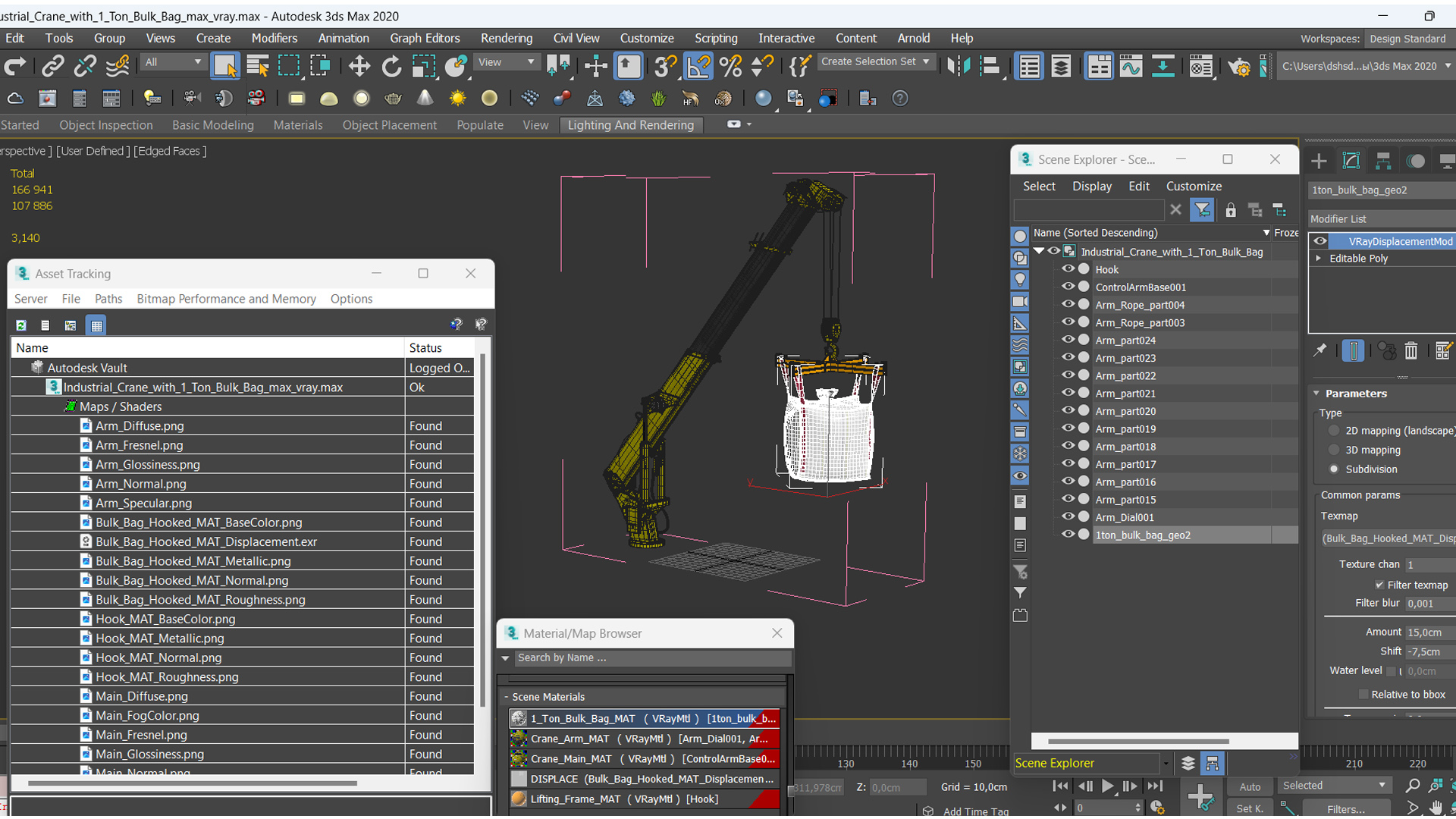The height and width of the screenshot is (819, 1456).
Task: Click the lock icon in Scene Explorer toolbar
Action: (x=1231, y=210)
